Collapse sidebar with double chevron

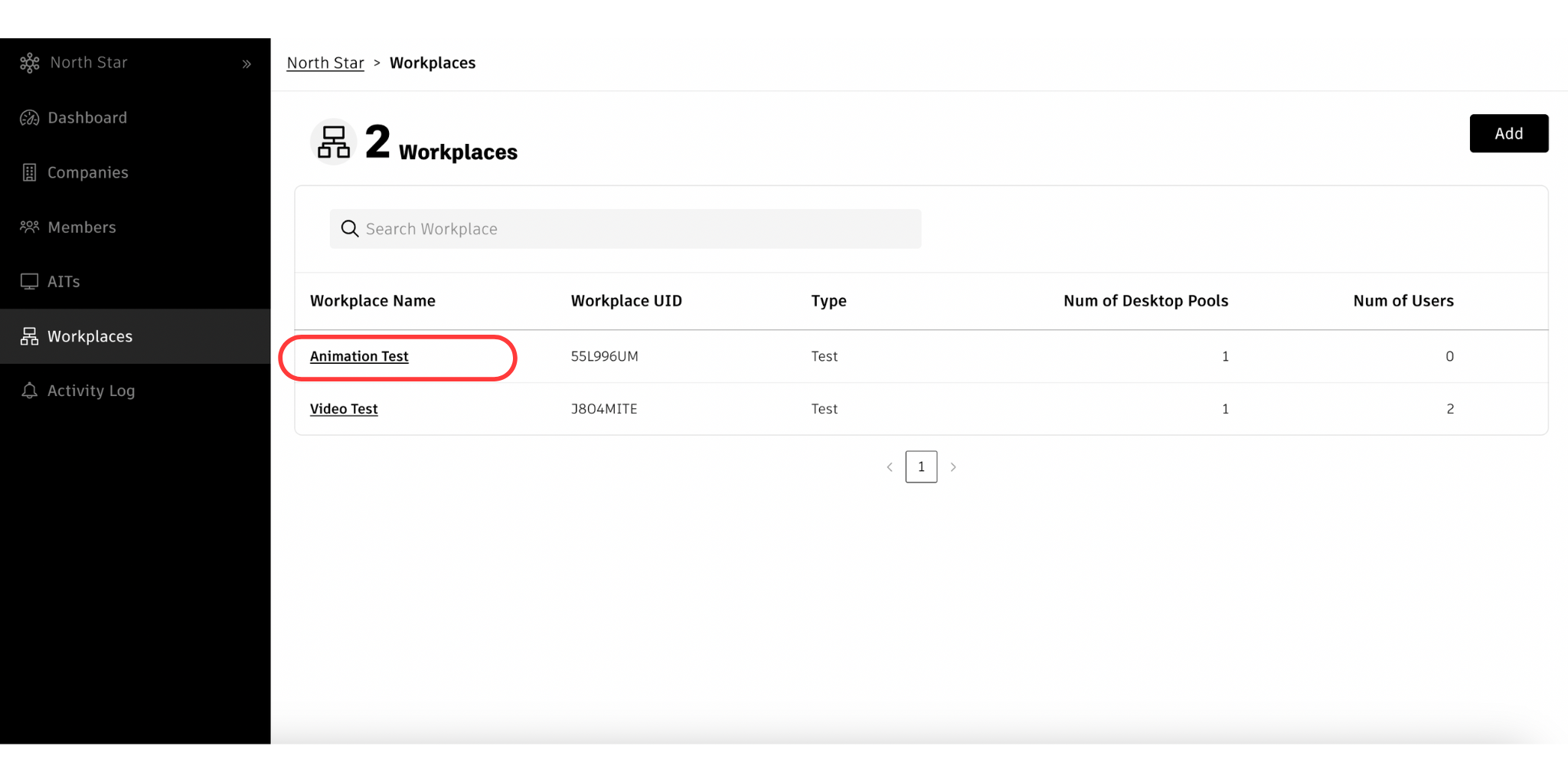(247, 64)
